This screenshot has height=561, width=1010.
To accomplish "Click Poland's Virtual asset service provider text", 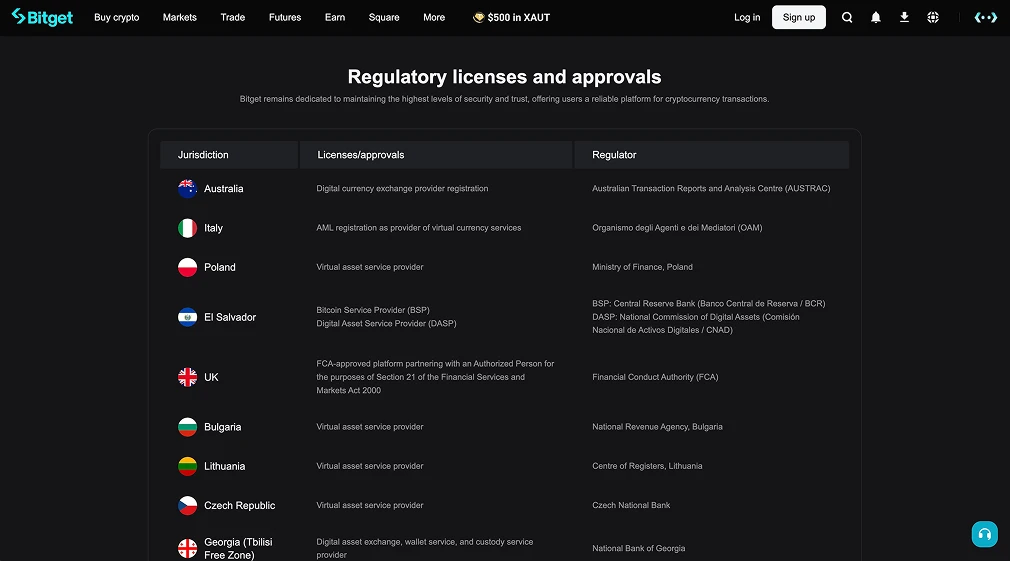I will tap(370, 267).
